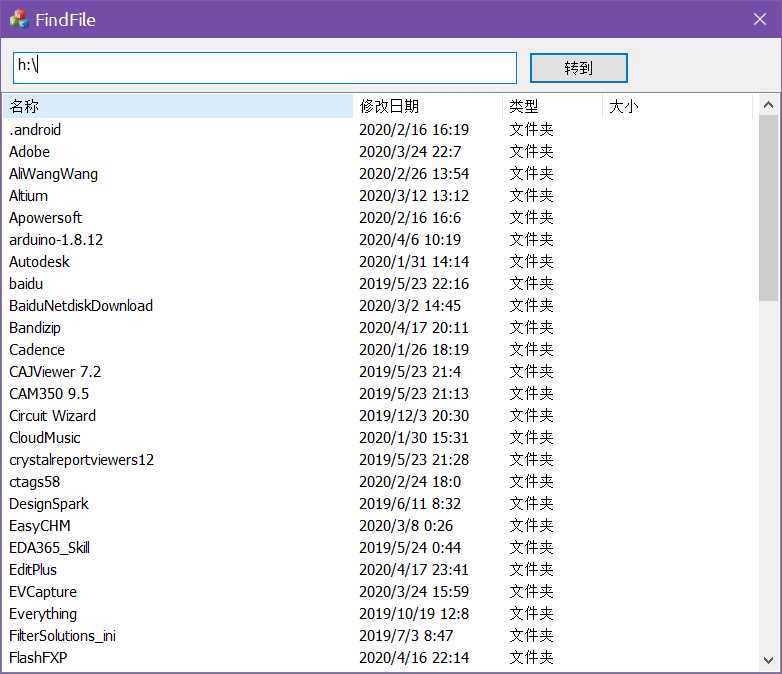
Task: Select the AliWangWang folder
Action: coord(53,174)
